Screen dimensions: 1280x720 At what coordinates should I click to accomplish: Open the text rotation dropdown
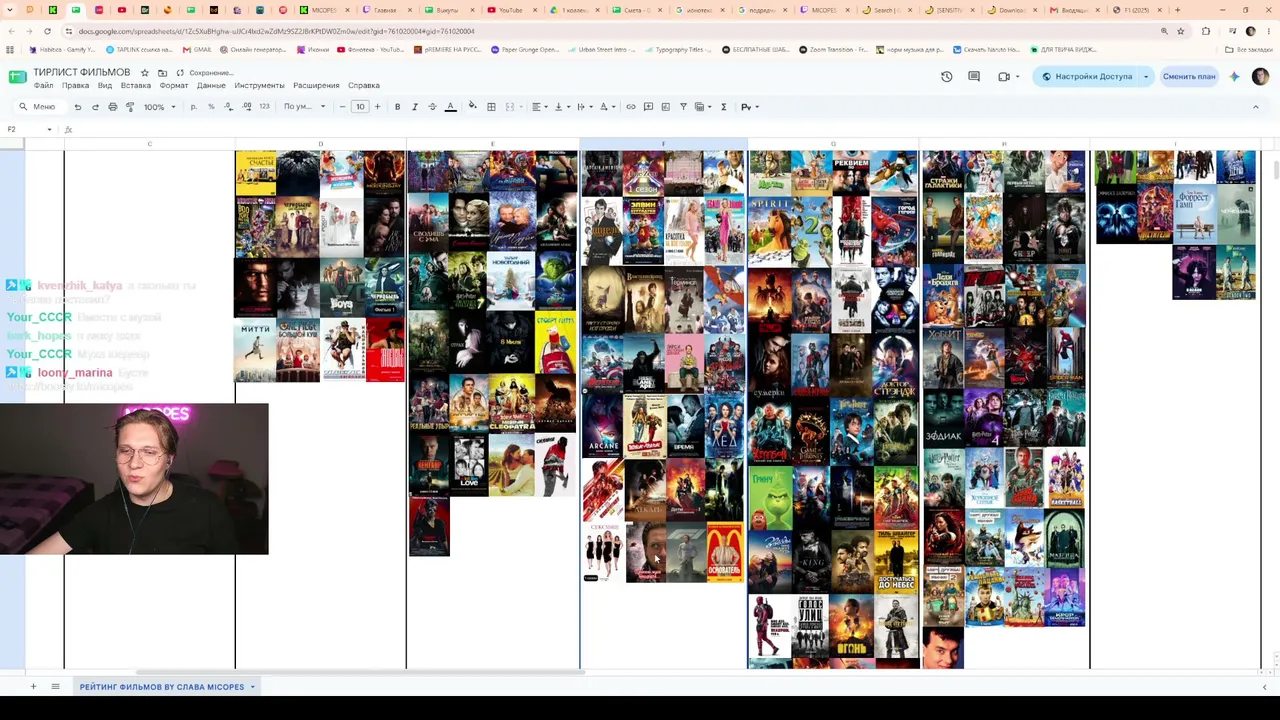point(606,107)
